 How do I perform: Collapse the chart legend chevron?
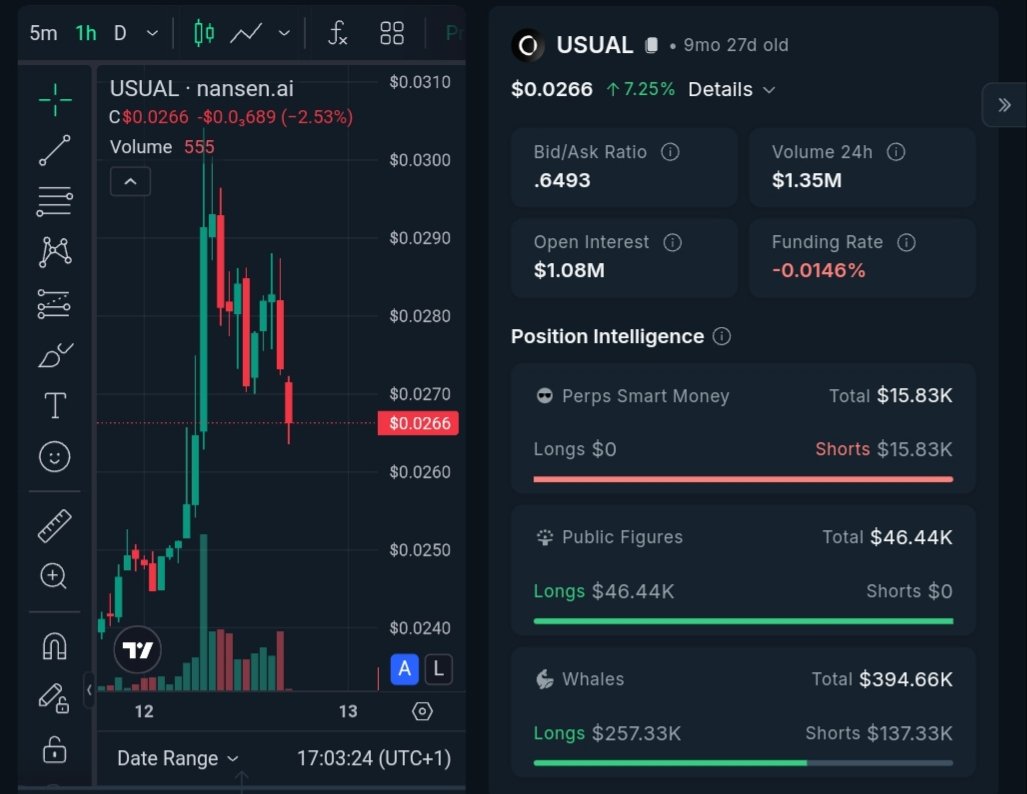click(x=130, y=181)
